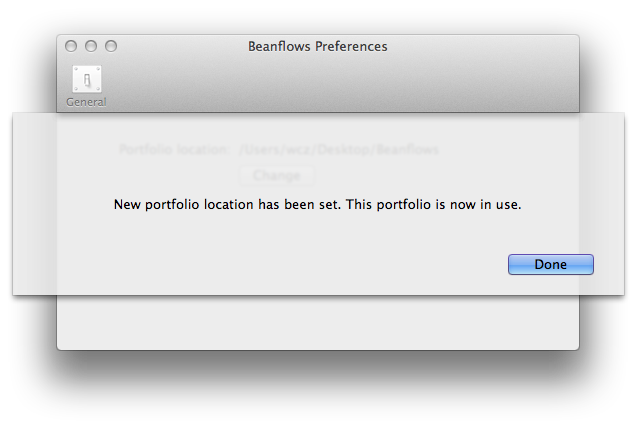636x429 pixels.
Task: Click the dimmed Portfolio location label
Action: pyautogui.click(x=174, y=149)
